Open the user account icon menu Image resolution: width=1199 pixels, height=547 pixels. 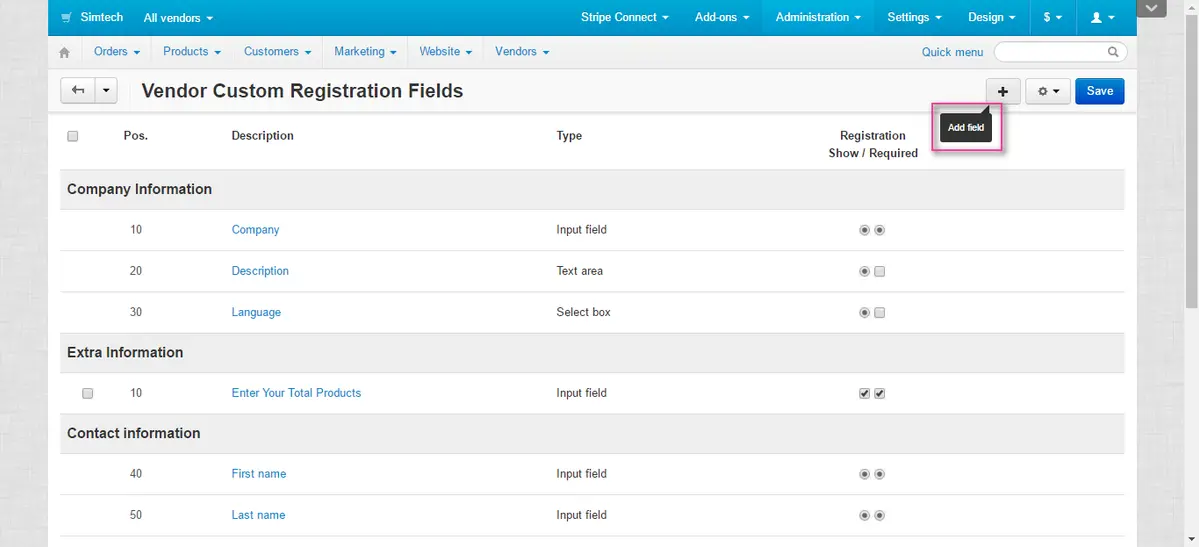coord(1102,17)
